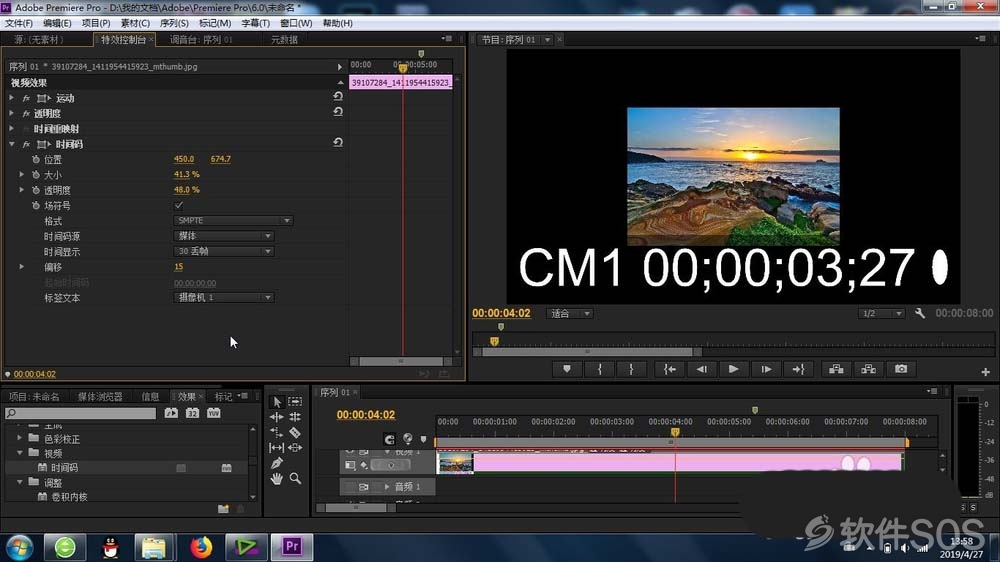The width and height of the screenshot is (1000, 562).
Task: Step forward one frame
Action: [766, 369]
